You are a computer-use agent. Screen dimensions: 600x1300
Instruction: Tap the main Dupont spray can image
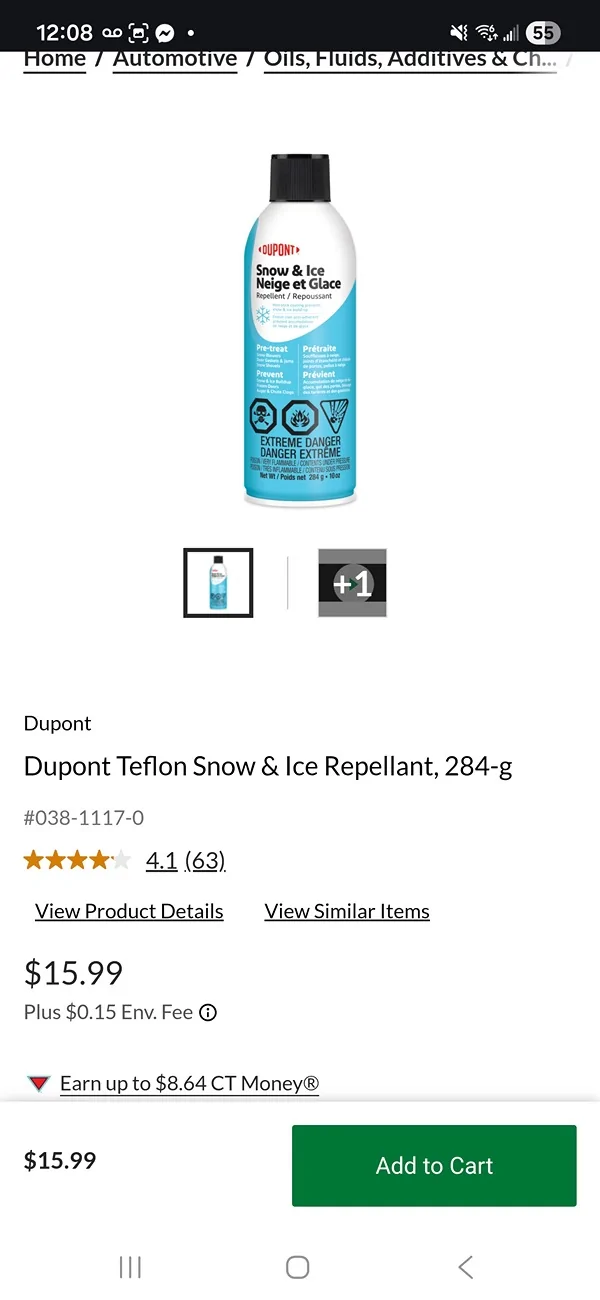(300, 331)
